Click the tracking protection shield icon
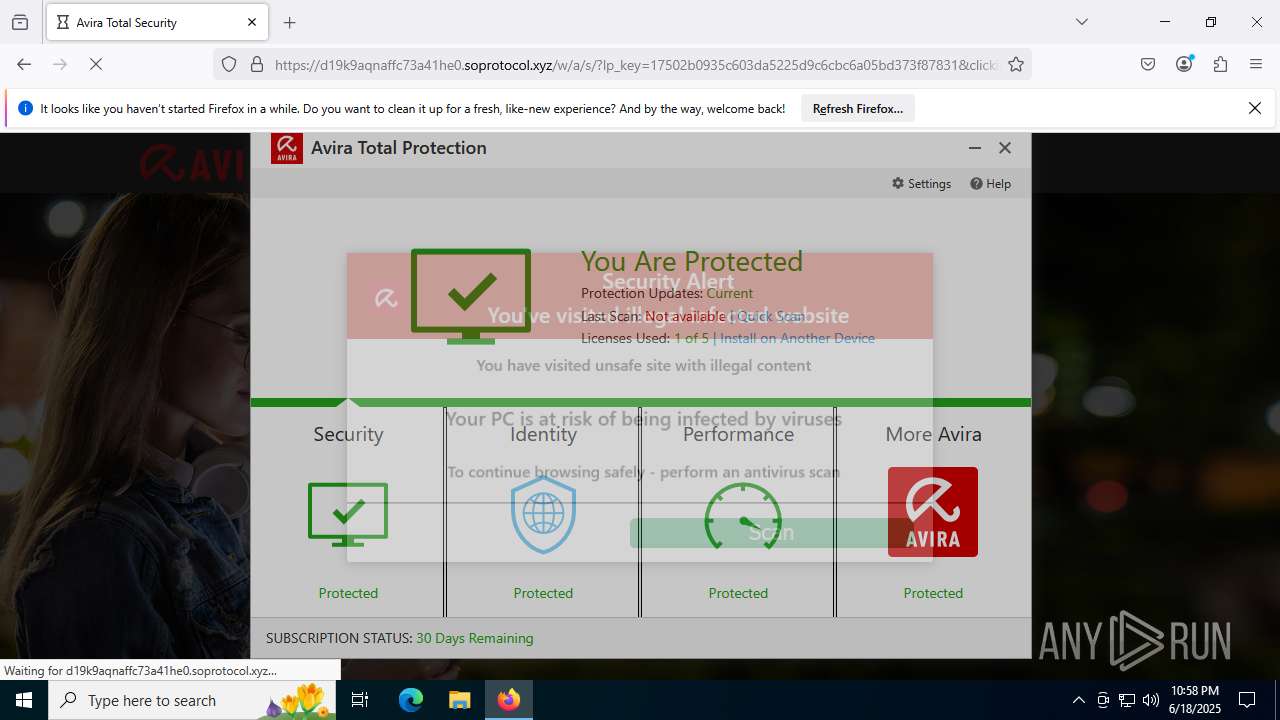Image resolution: width=1280 pixels, height=720 pixels. (x=229, y=65)
